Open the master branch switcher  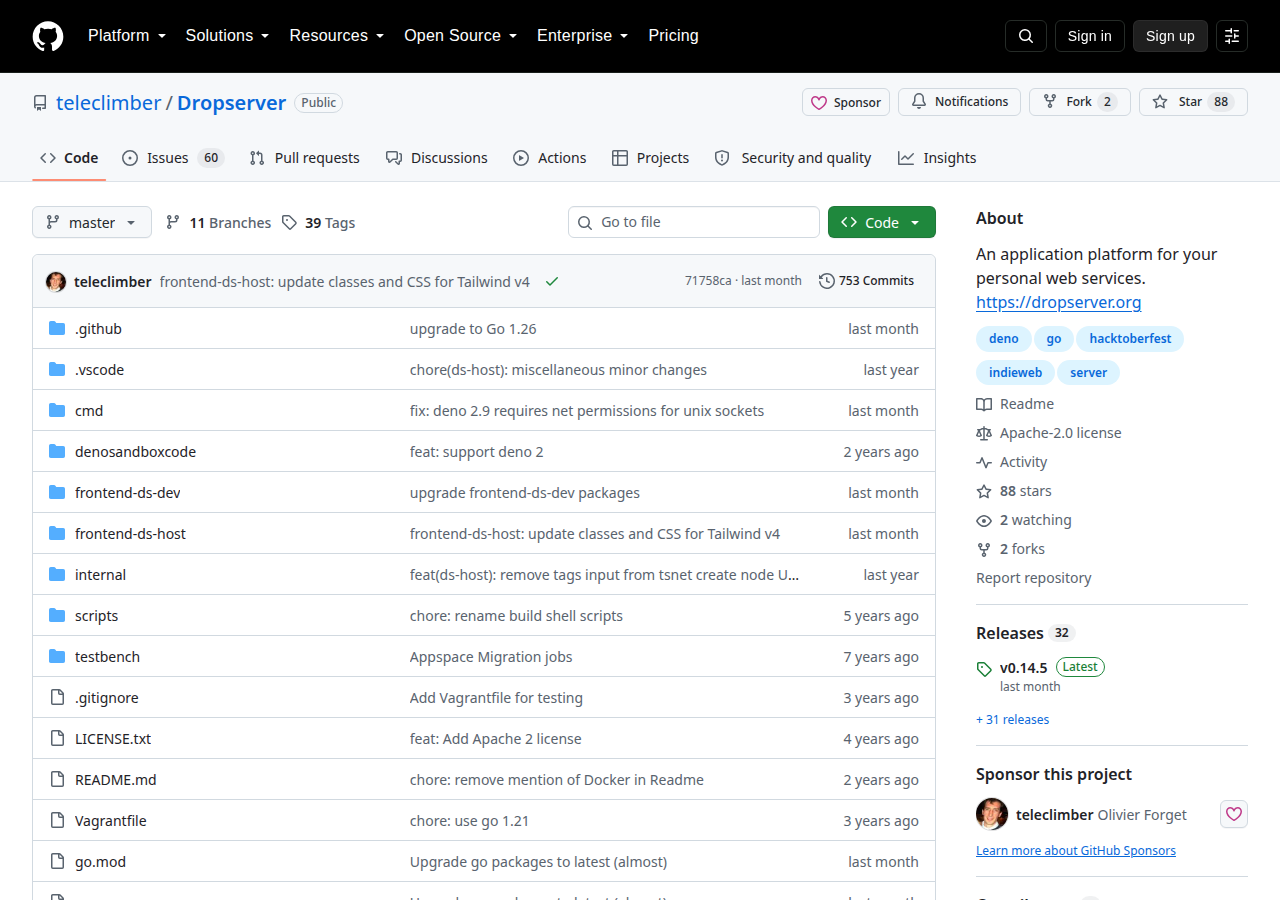(x=92, y=222)
